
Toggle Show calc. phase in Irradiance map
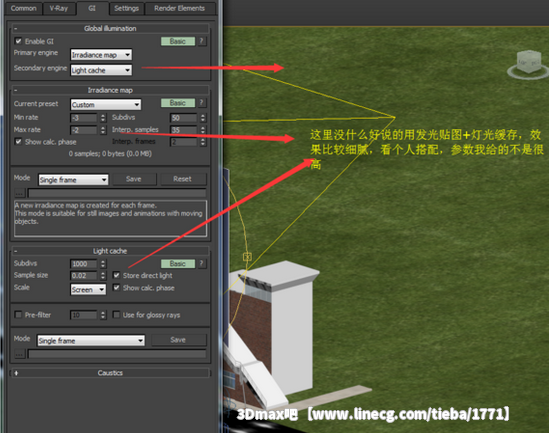[x=18, y=141]
